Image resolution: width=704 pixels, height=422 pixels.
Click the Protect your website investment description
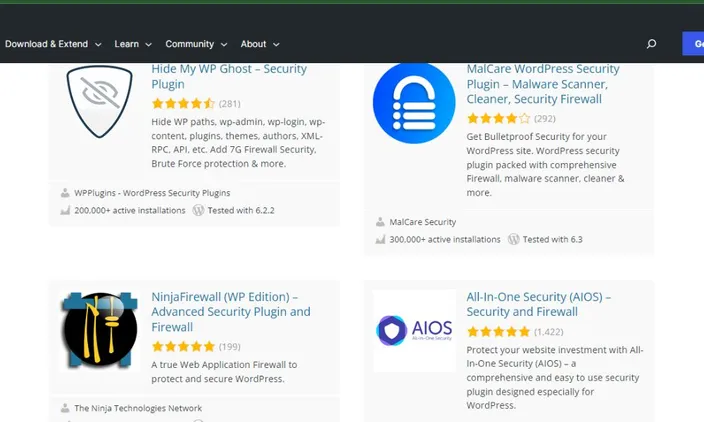pyautogui.click(x=555, y=378)
